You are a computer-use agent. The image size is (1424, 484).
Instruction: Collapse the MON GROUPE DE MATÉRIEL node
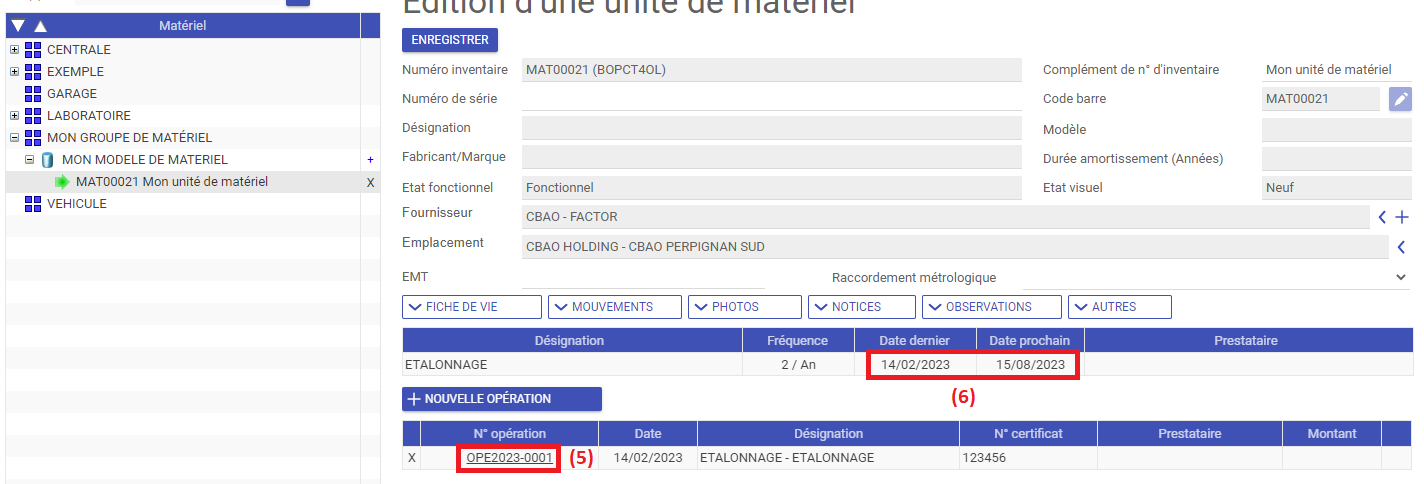[14, 138]
